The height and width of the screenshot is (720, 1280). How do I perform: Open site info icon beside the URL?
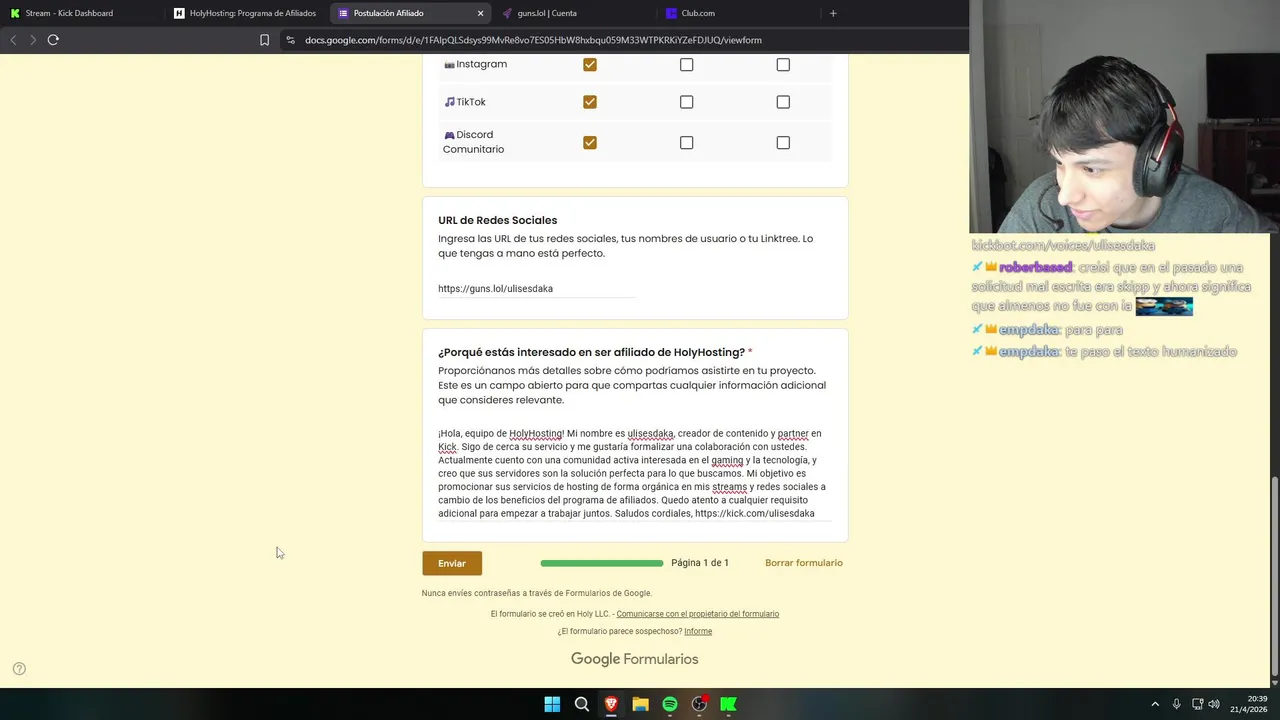click(290, 40)
